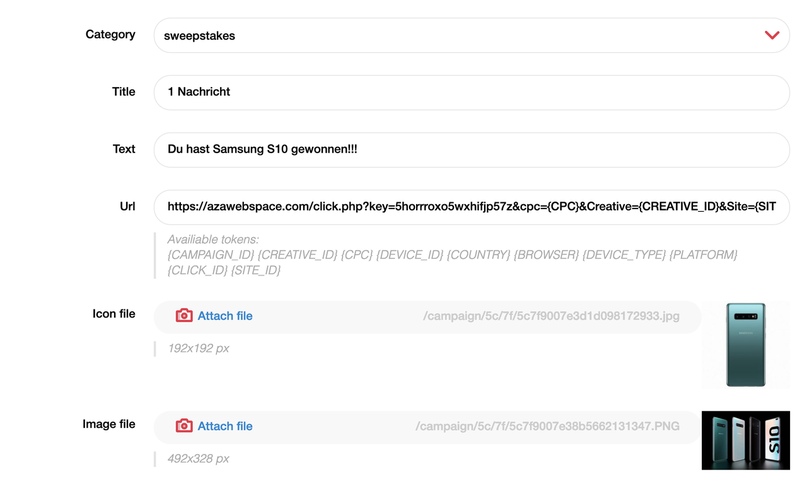Screen dimensions: 807x489
Task: Click the {SITE_ID} token text
Action: coord(256,270)
